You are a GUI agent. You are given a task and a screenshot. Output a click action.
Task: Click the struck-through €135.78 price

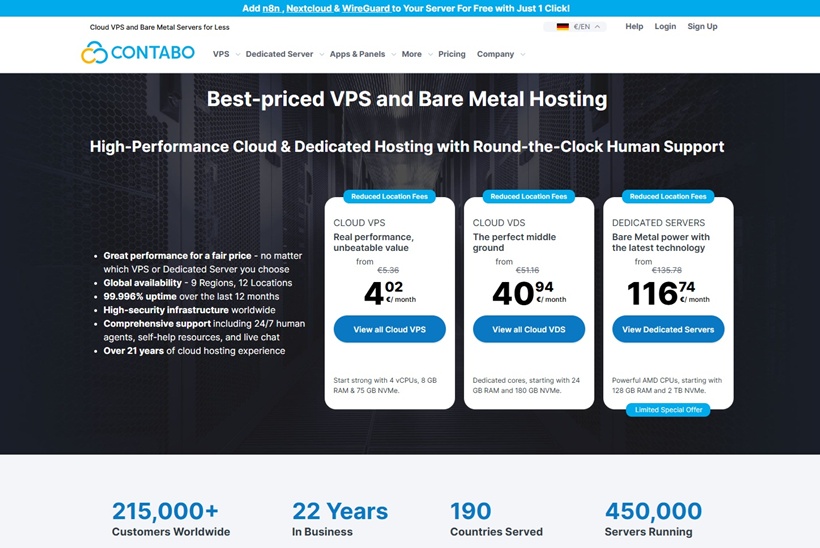pyautogui.click(x=666, y=270)
